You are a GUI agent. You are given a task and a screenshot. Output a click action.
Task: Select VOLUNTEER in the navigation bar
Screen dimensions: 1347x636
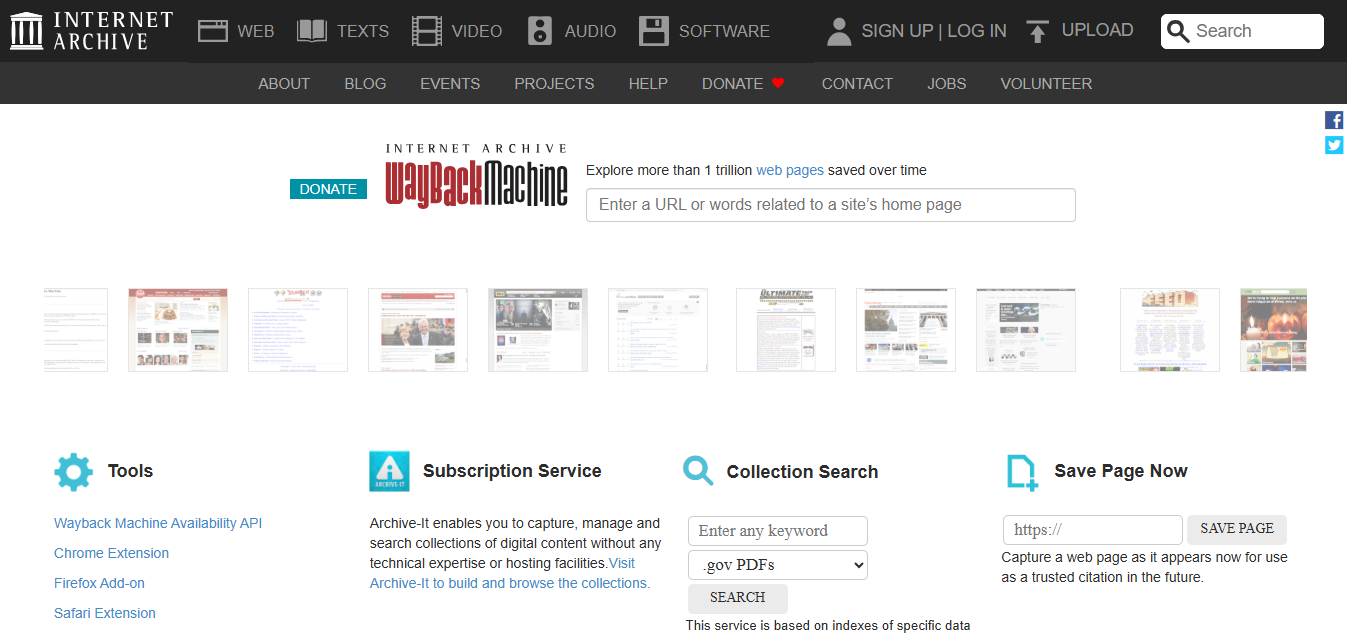click(x=1046, y=83)
